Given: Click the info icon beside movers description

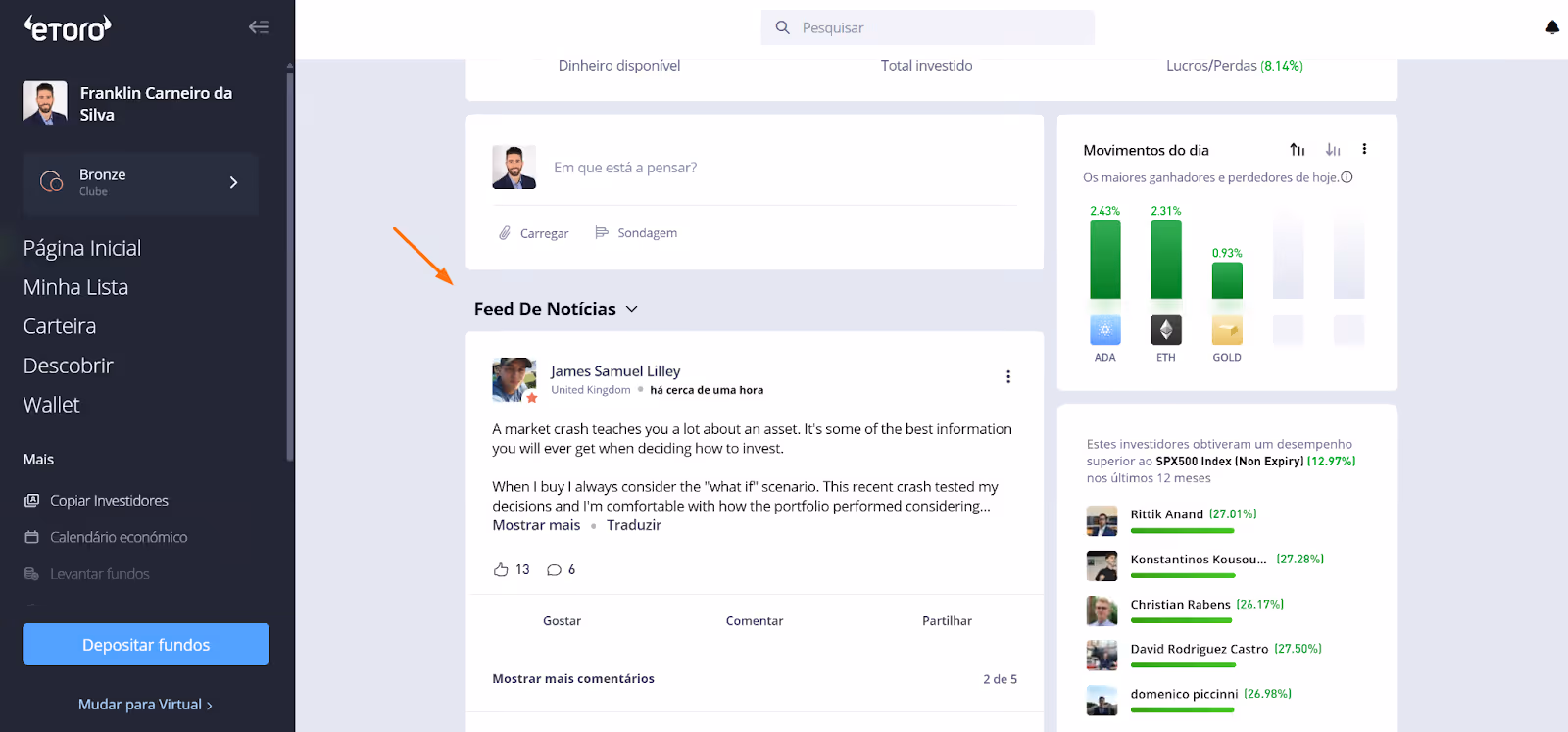Looking at the screenshot, I should click(1347, 177).
